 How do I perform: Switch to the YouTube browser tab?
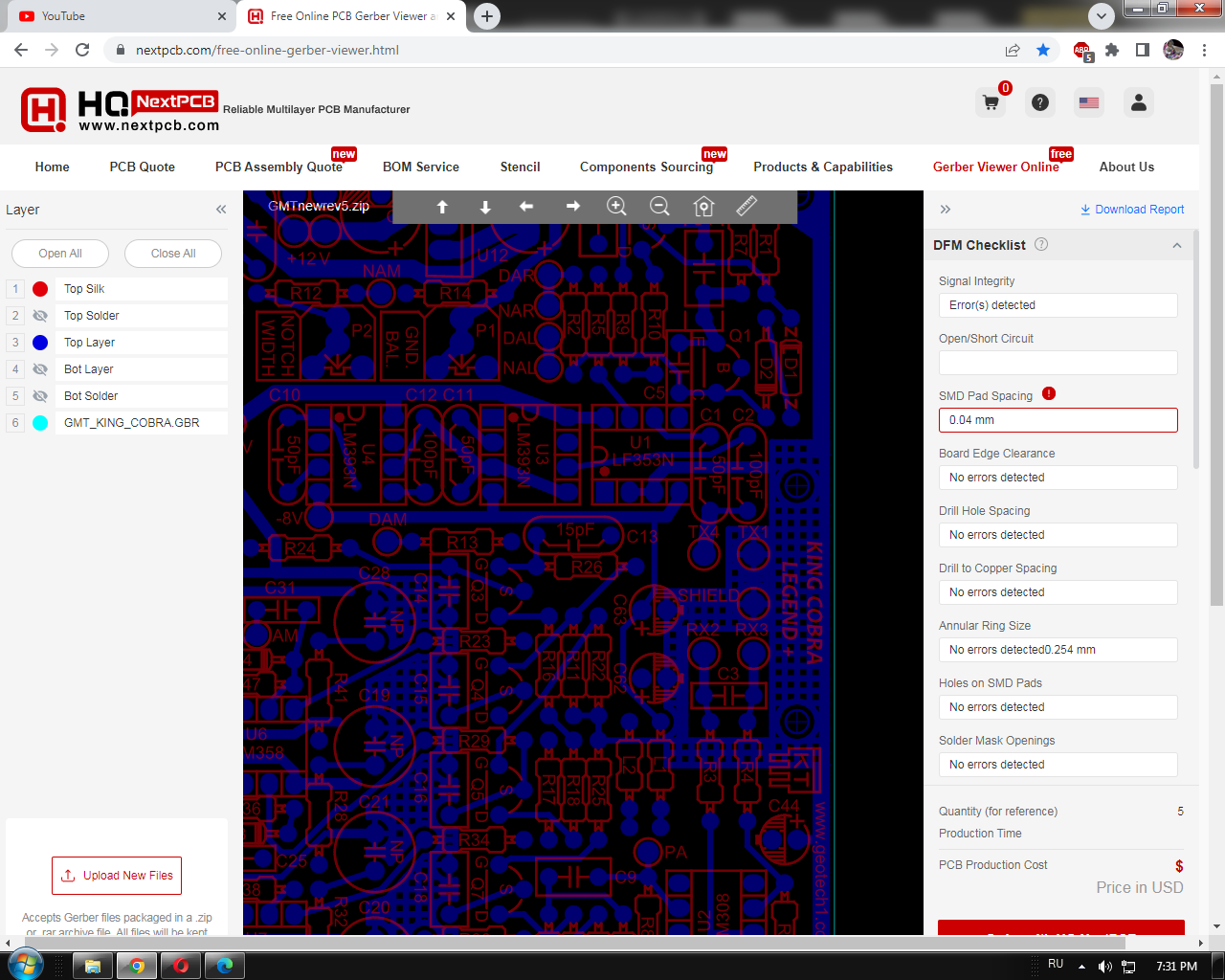tap(120, 16)
